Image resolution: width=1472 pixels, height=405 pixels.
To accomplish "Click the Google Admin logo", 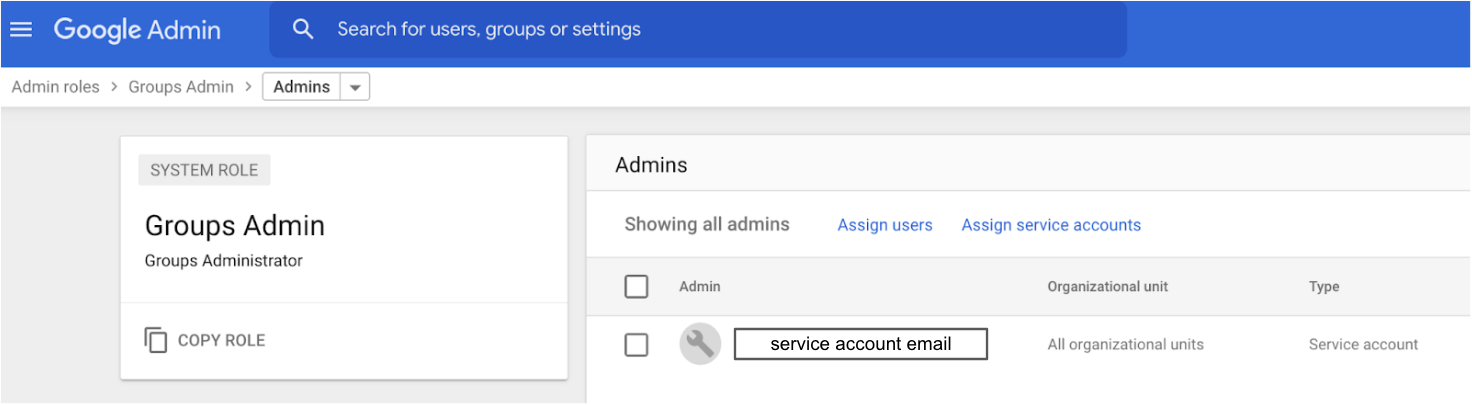I will point(137,30).
